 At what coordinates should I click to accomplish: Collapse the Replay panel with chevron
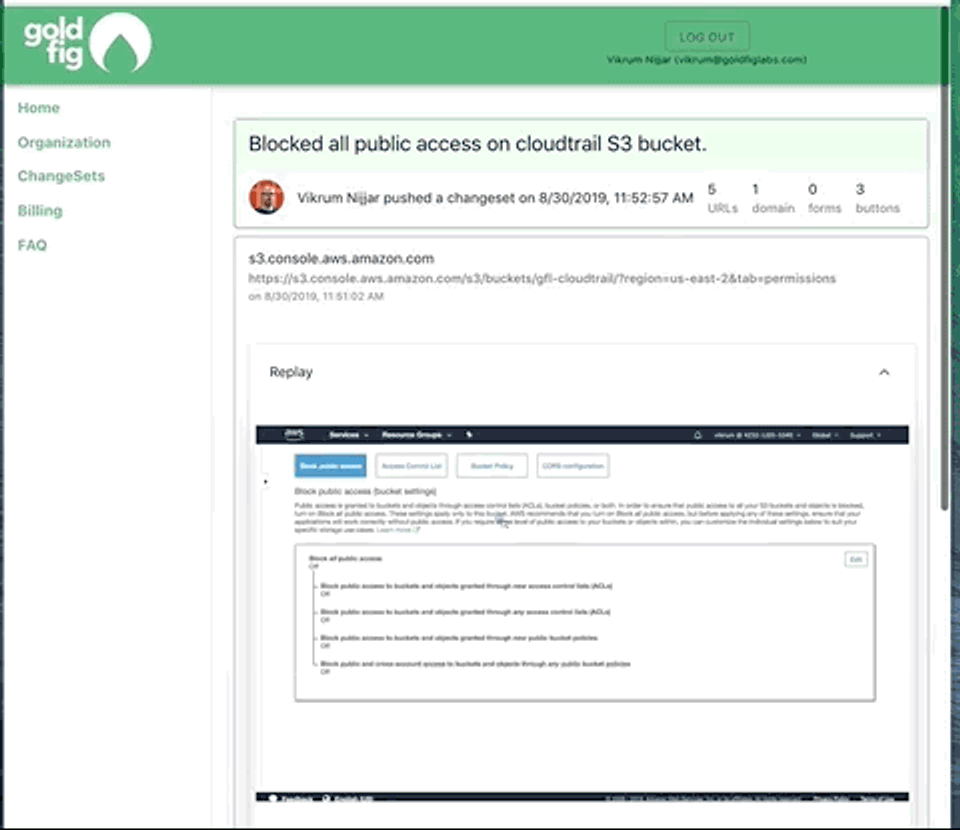point(883,372)
